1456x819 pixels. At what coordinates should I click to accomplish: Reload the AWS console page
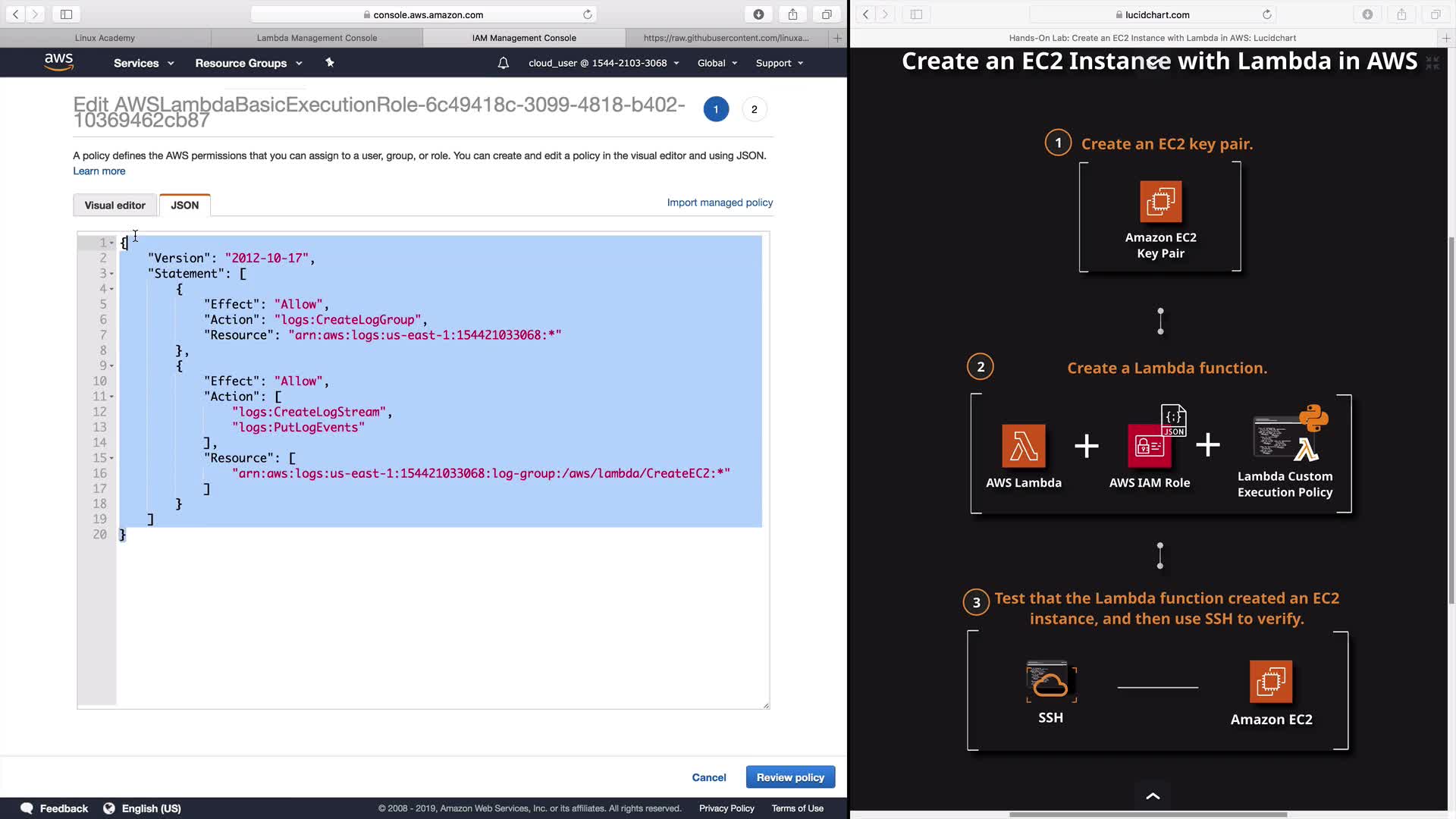point(587,14)
